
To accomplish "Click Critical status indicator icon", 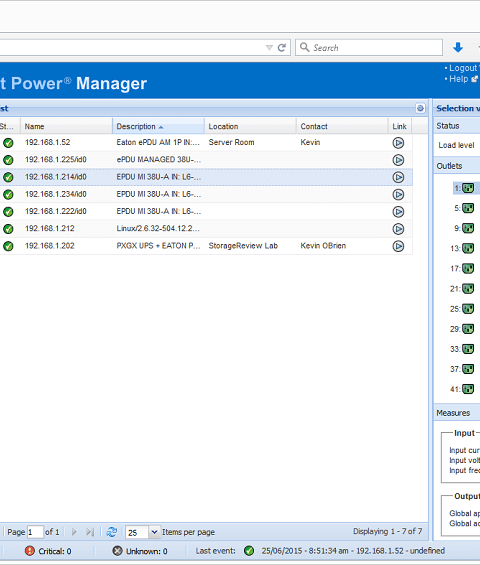I will (x=30, y=551).
